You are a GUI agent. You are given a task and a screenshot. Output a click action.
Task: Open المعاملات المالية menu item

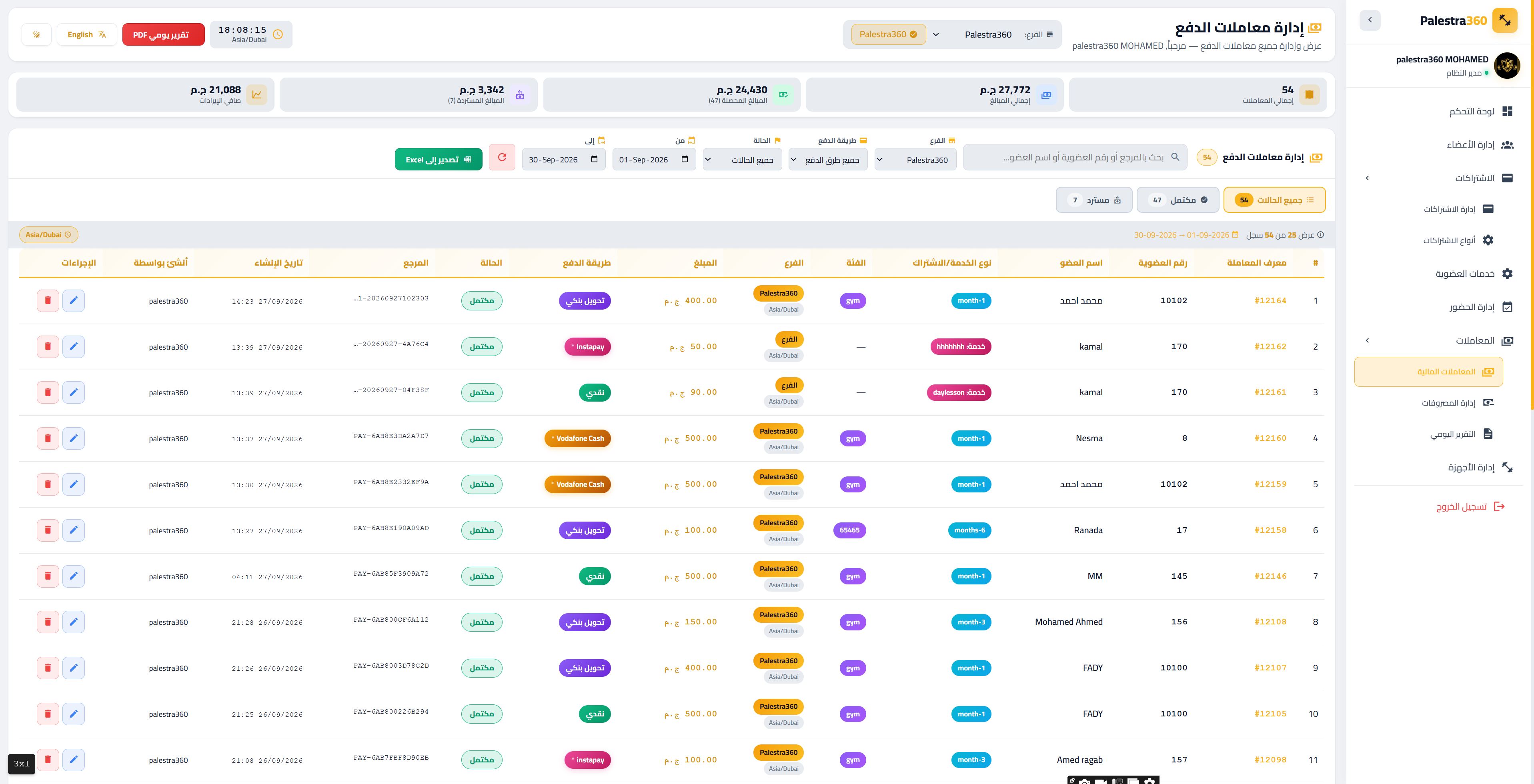pos(1429,372)
